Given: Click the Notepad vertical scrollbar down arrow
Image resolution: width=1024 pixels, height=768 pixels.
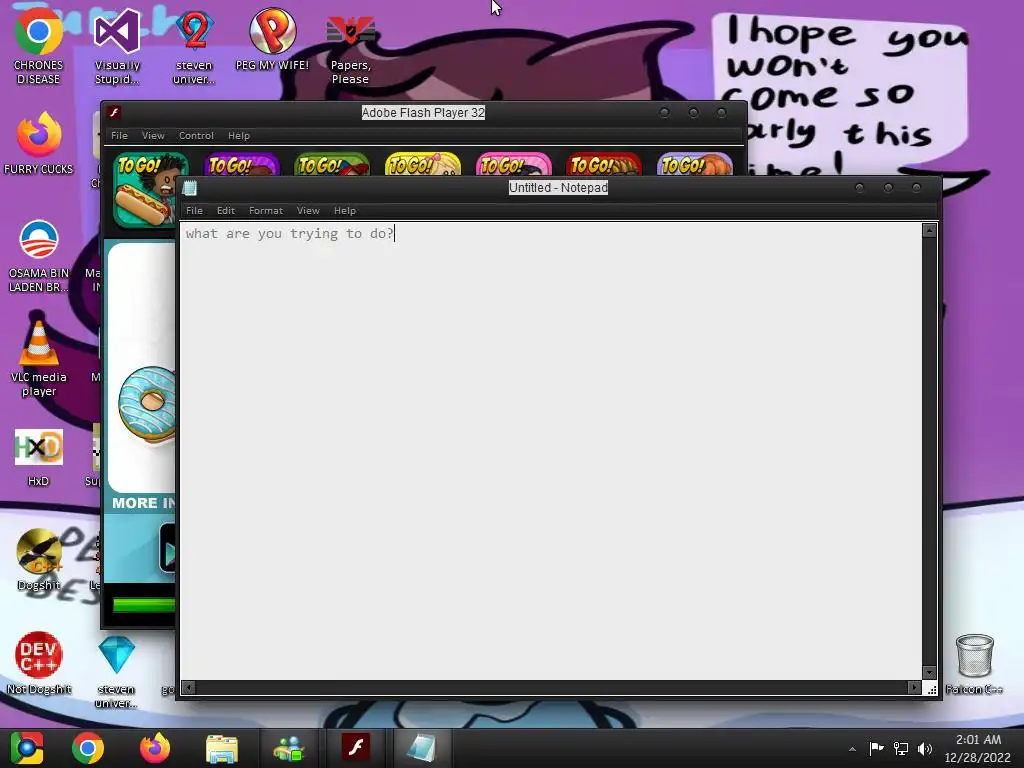Looking at the screenshot, I should (930, 673).
